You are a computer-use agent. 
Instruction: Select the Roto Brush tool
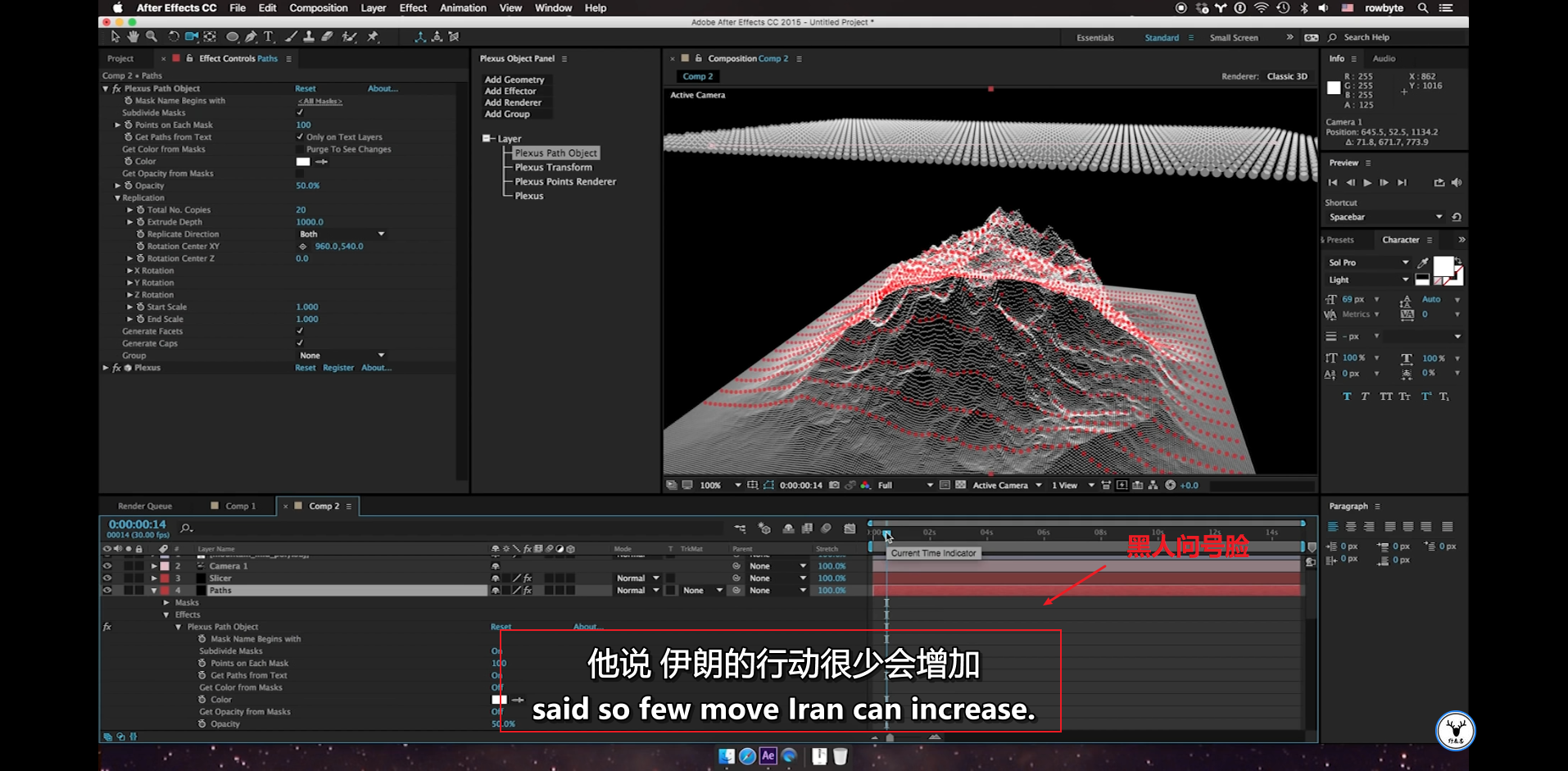tap(350, 37)
